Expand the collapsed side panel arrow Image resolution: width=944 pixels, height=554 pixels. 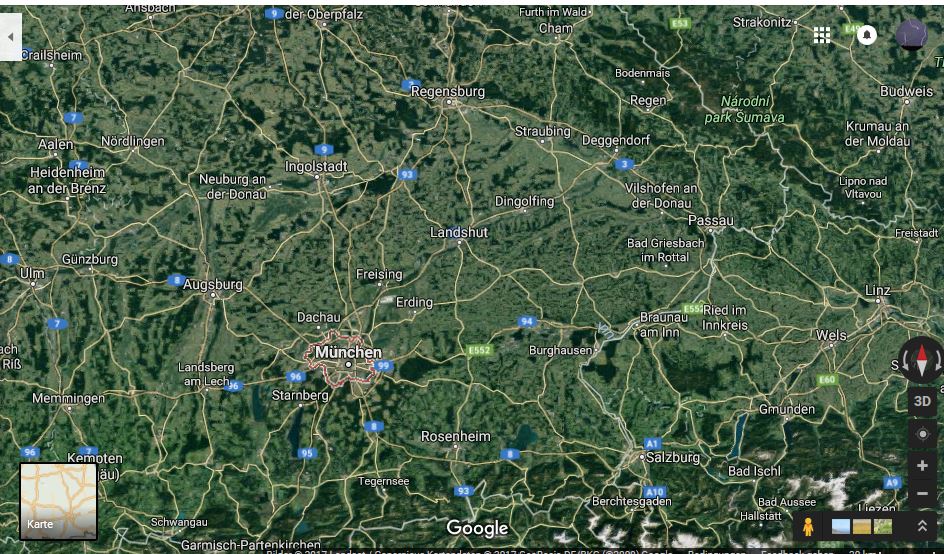coord(10,37)
